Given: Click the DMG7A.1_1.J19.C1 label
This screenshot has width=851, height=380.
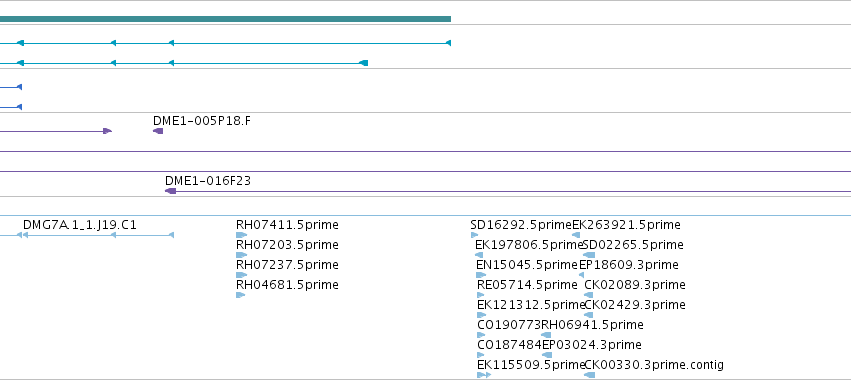Looking at the screenshot, I should tap(80, 225).
